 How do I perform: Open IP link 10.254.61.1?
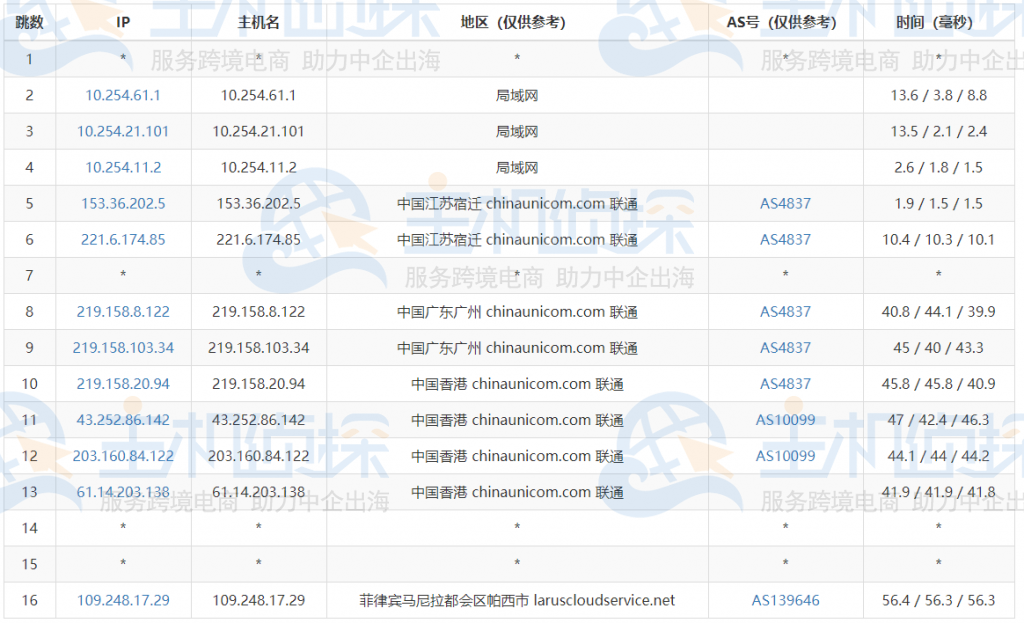click(123, 95)
